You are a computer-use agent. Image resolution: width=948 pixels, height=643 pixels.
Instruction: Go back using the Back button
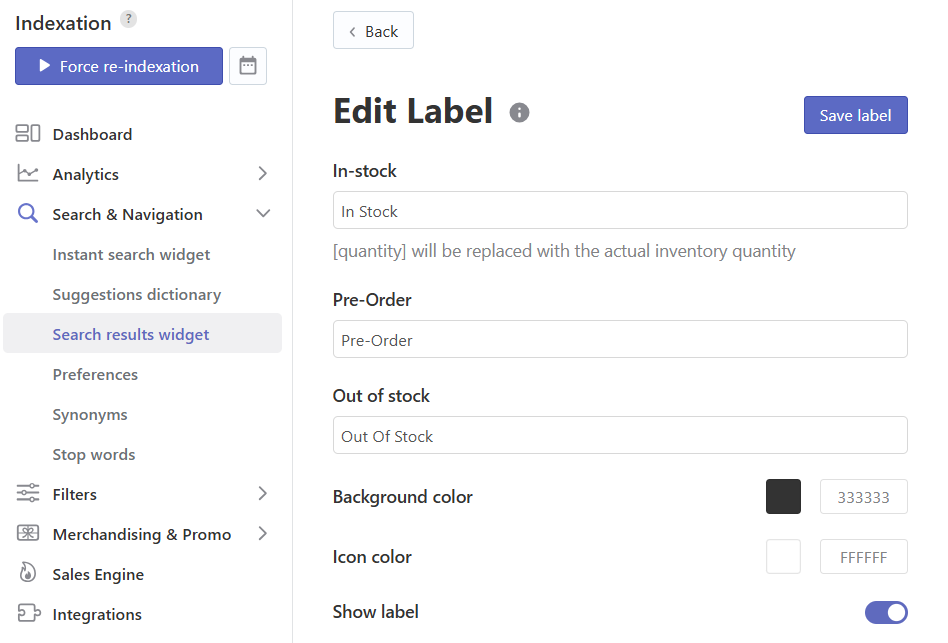click(x=373, y=30)
